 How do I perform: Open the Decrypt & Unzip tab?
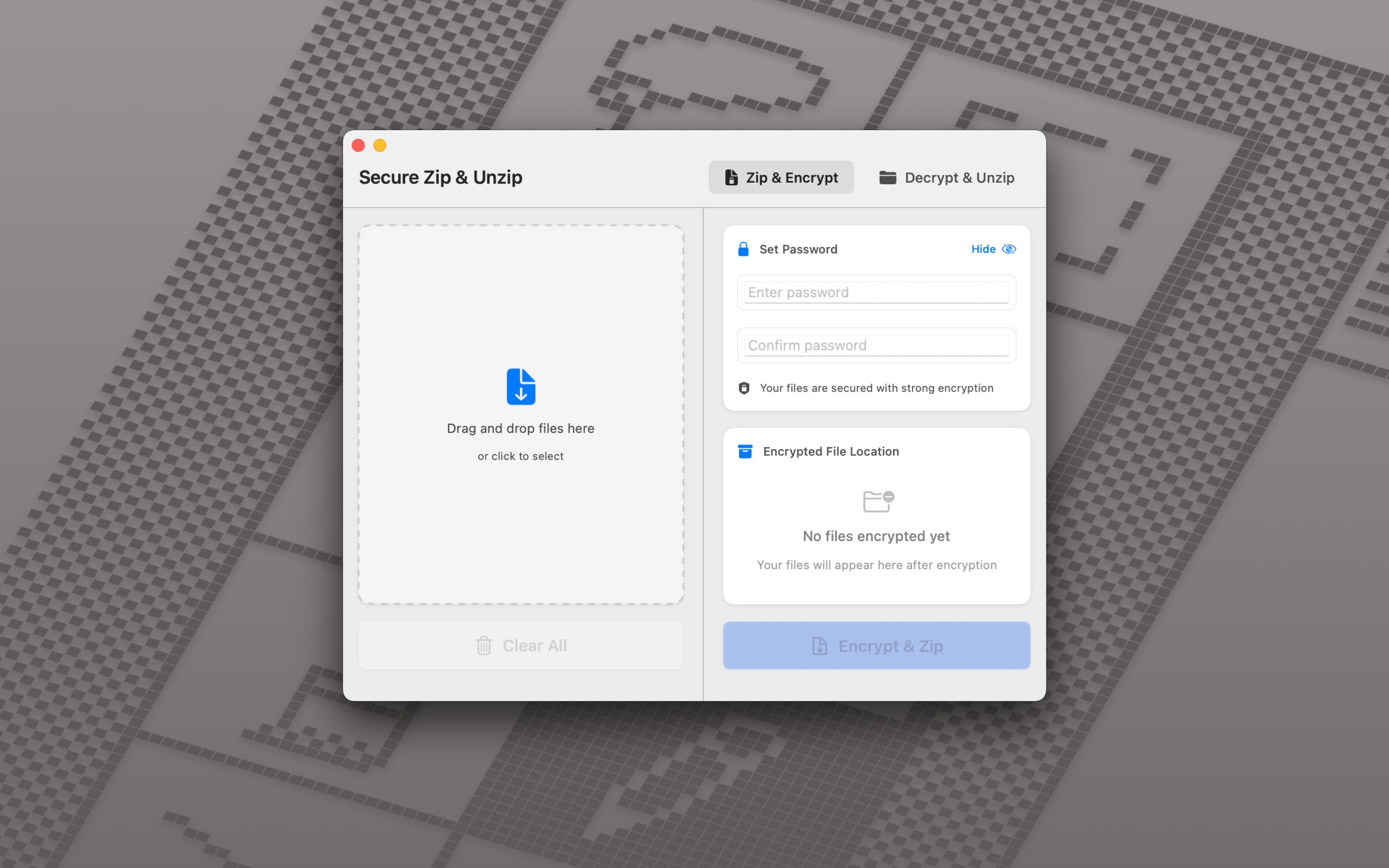946,177
